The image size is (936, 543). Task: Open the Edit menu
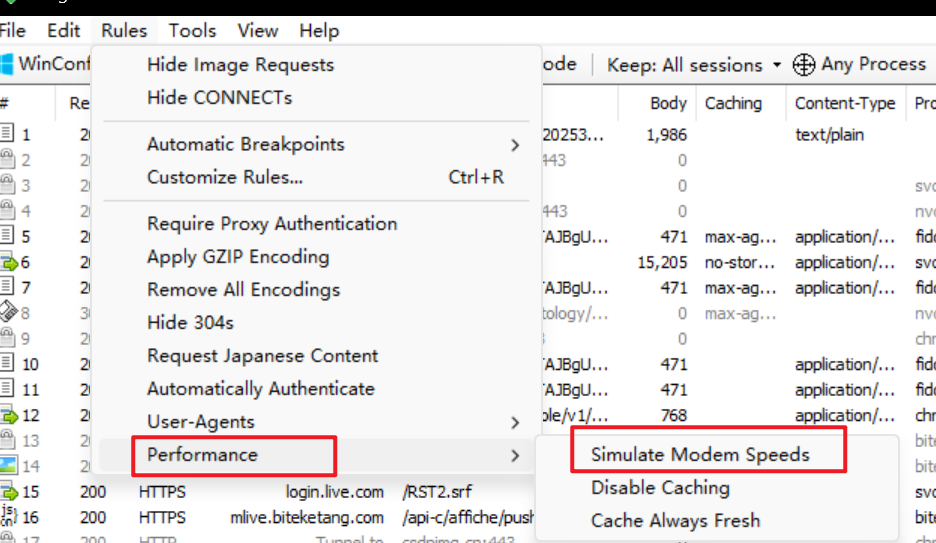(x=63, y=30)
